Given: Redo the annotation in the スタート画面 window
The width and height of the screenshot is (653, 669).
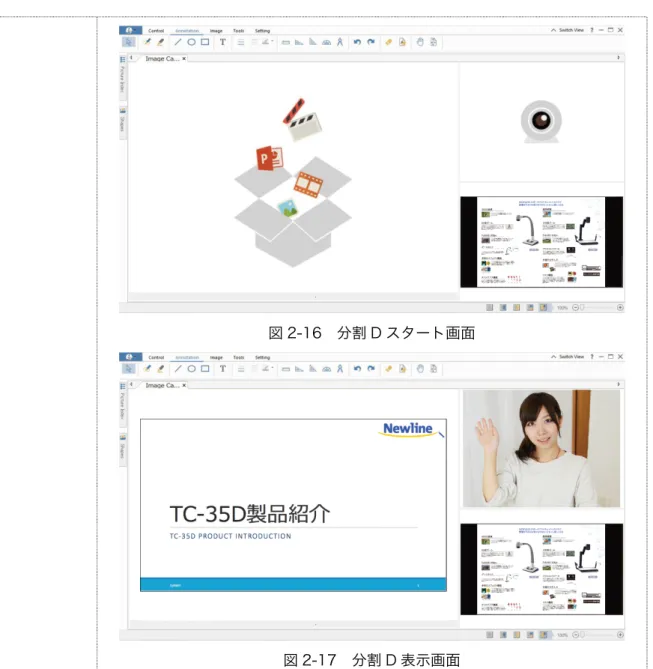Looking at the screenshot, I should coord(371,42).
